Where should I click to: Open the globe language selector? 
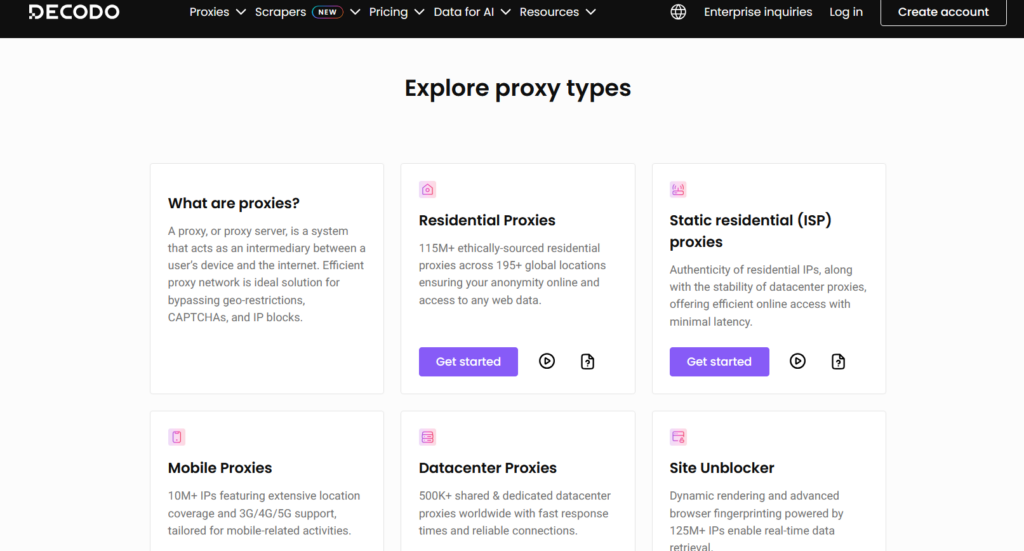coord(679,12)
